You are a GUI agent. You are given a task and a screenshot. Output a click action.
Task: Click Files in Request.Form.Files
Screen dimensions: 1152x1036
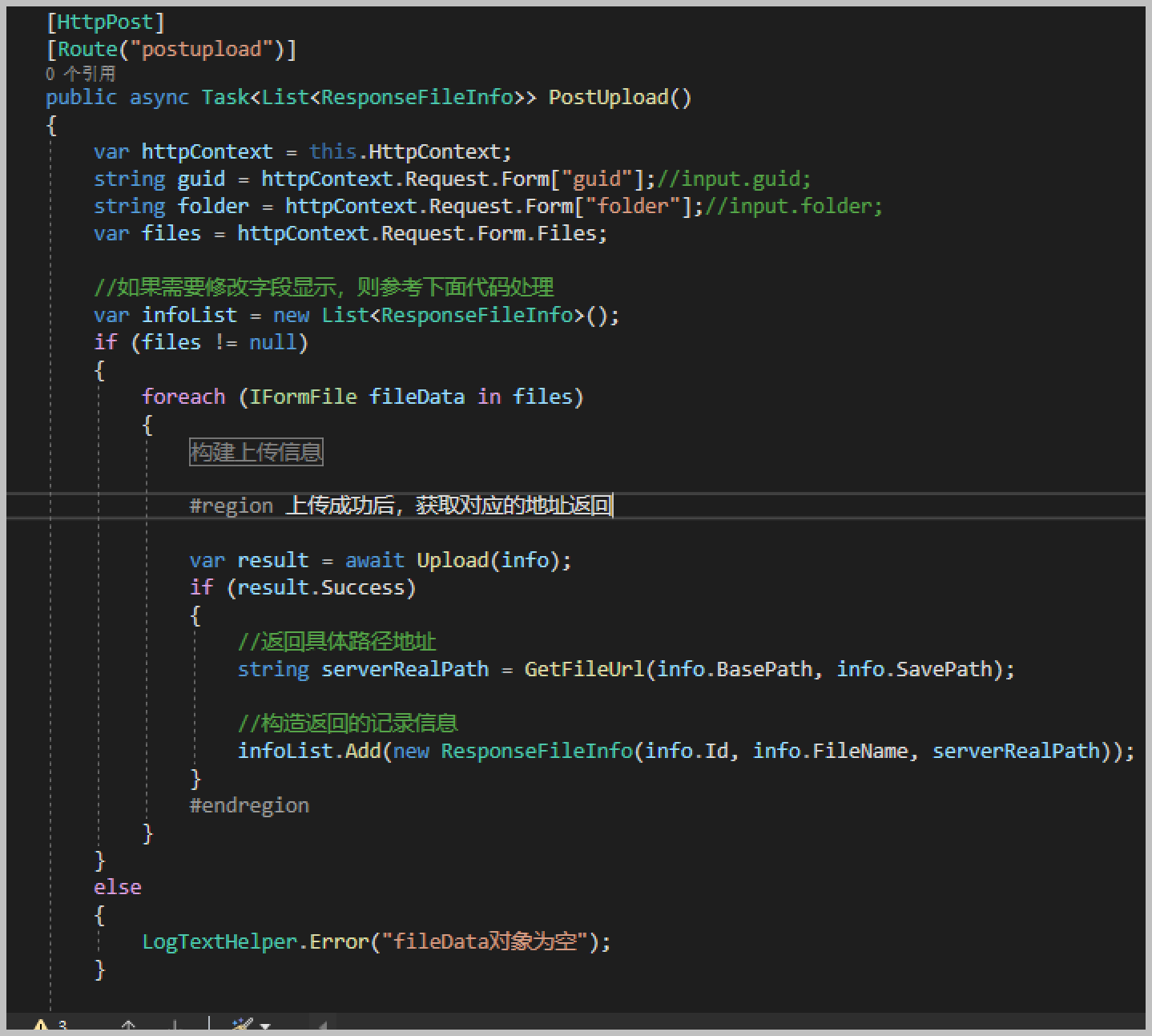566,233
